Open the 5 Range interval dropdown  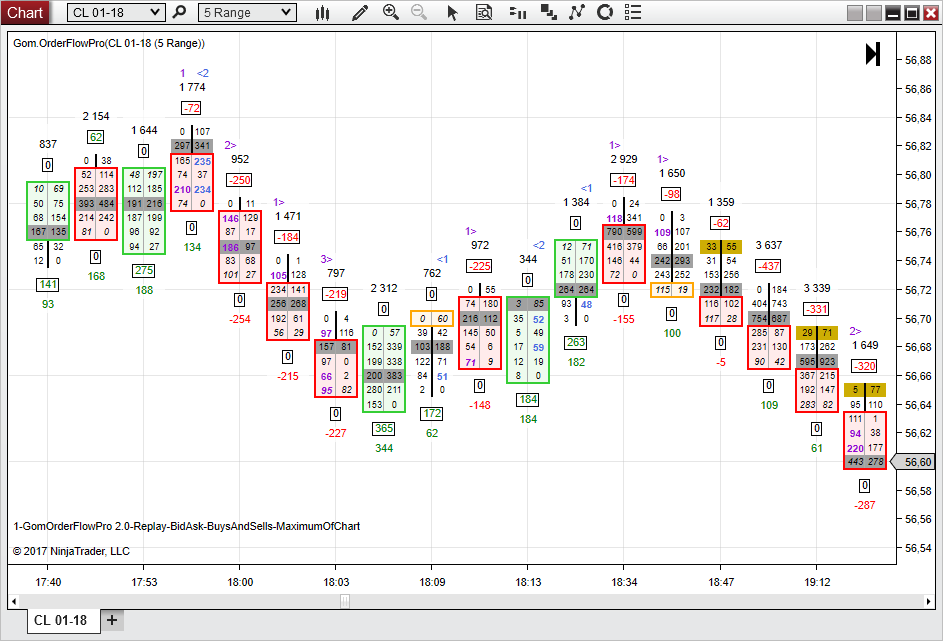coord(246,12)
